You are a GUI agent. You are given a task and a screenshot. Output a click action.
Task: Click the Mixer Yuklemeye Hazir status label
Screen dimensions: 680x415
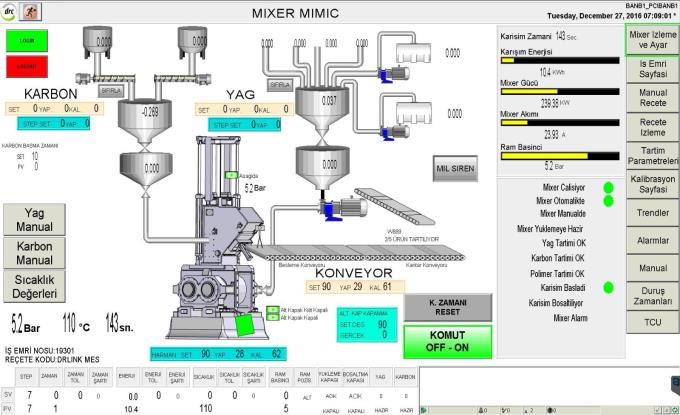tap(550, 229)
